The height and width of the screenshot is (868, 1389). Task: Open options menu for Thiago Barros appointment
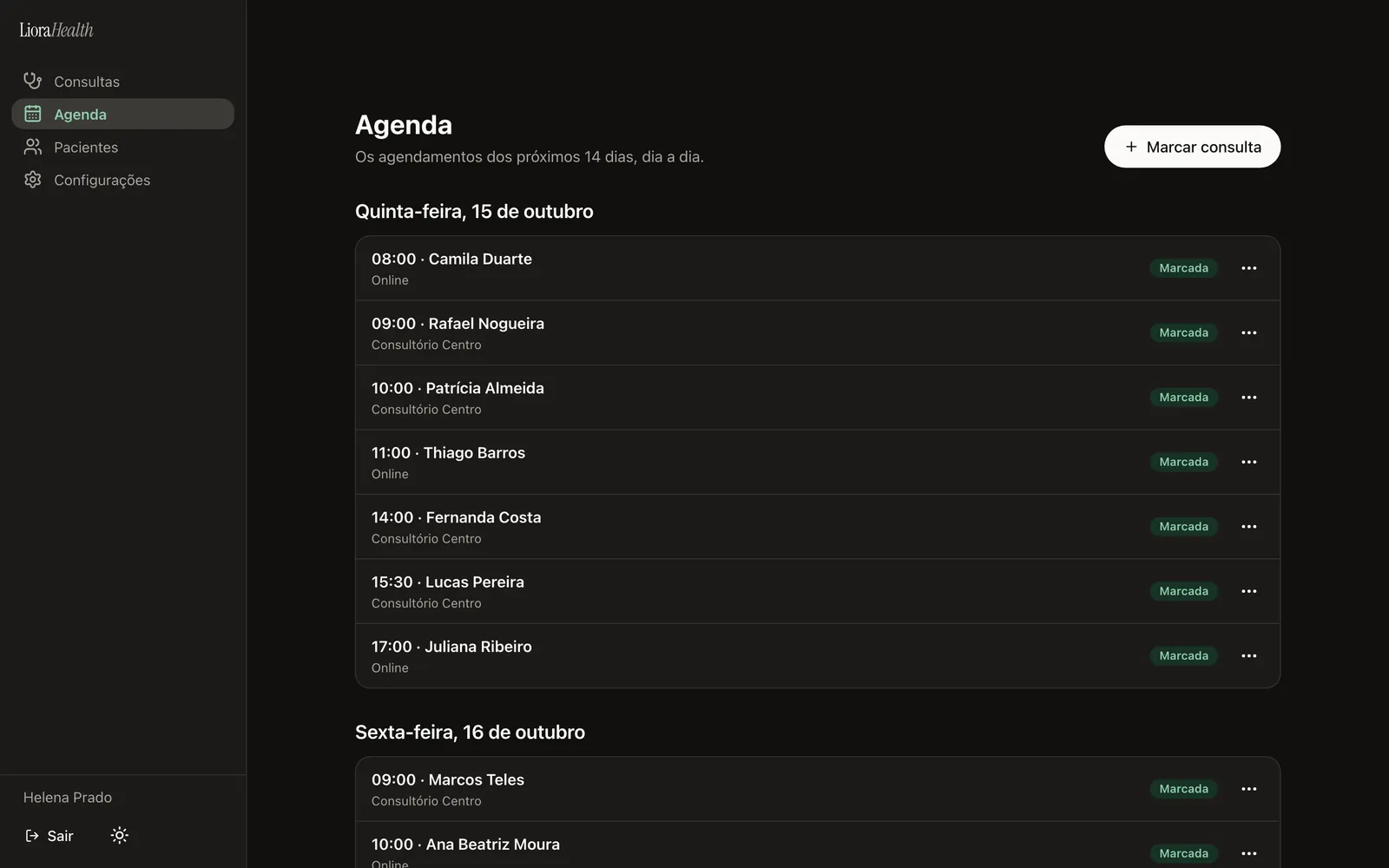tap(1249, 462)
